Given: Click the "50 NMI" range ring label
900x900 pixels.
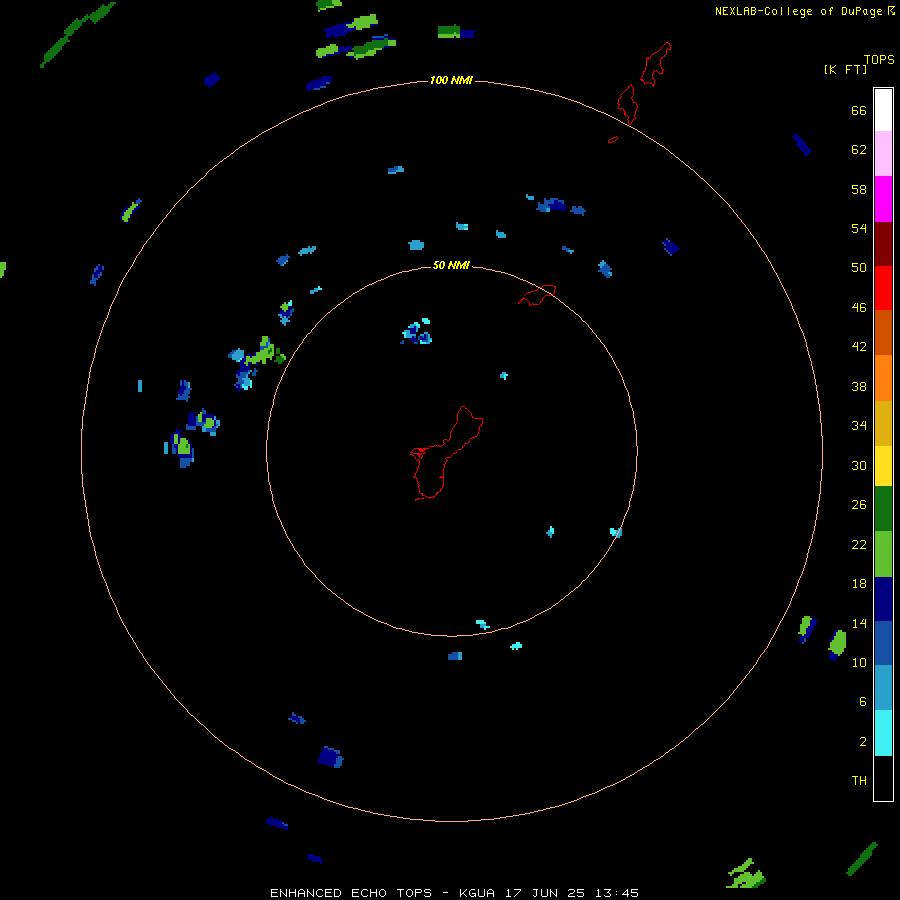Looking at the screenshot, I should (x=451, y=265).
